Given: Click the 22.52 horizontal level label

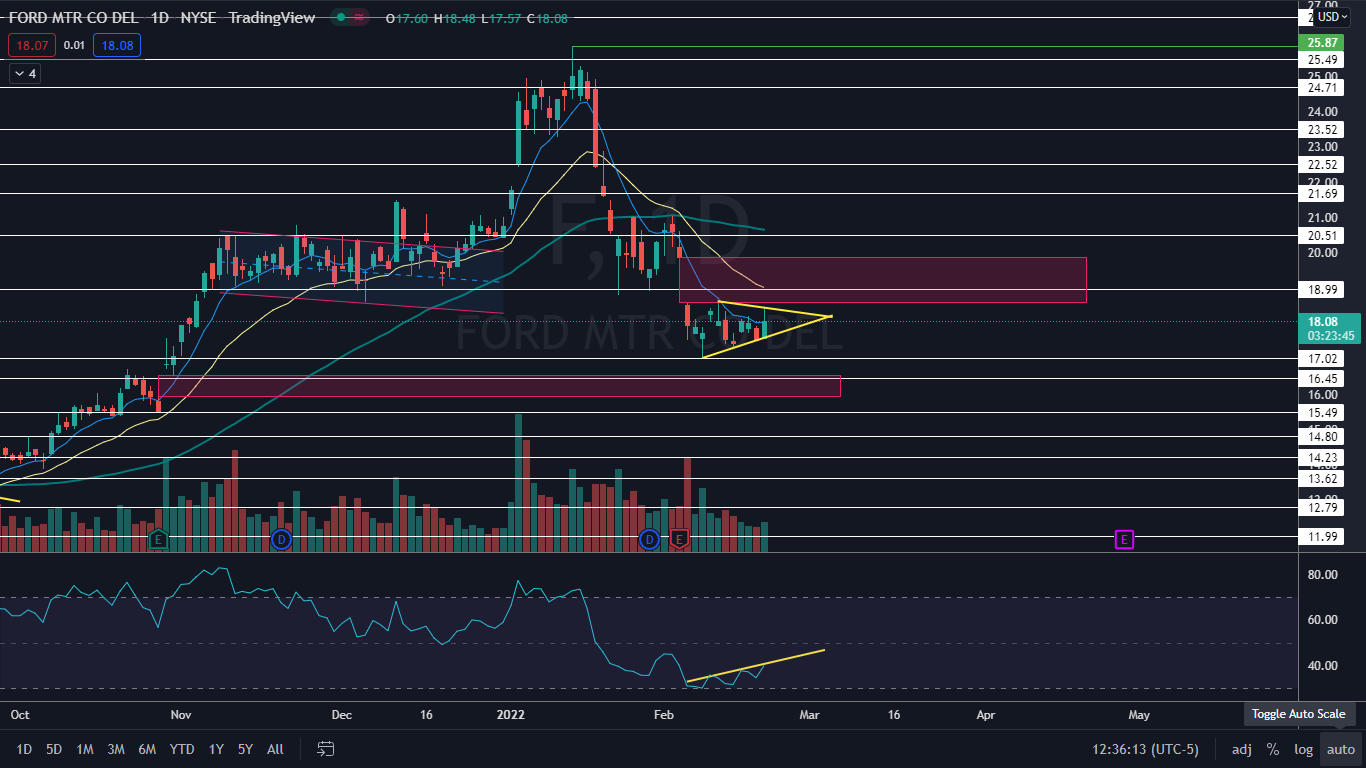Looking at the screenshot, I should pyautogui.click(x=1322, y=165).
